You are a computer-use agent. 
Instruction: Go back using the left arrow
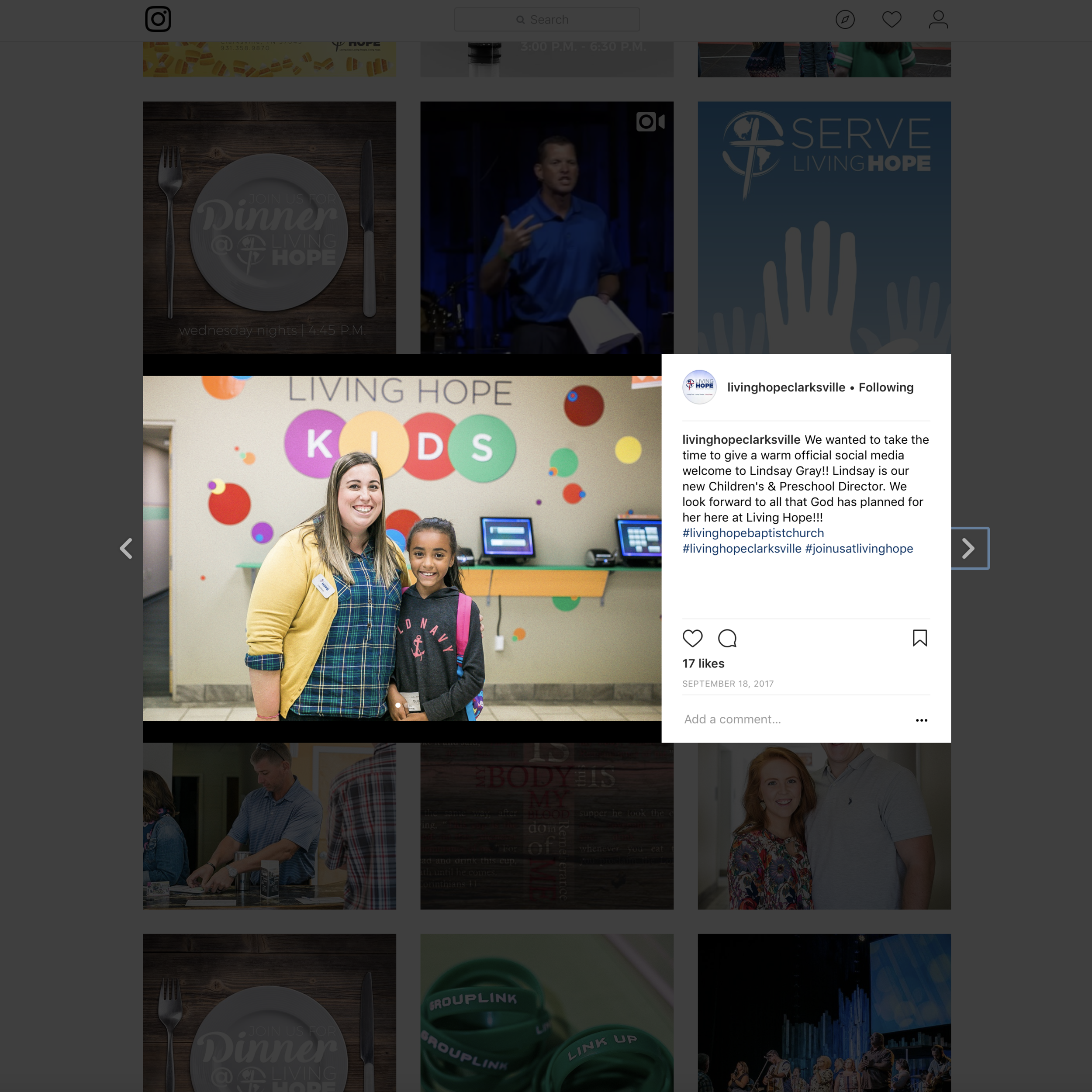click(x=126, y=548)
